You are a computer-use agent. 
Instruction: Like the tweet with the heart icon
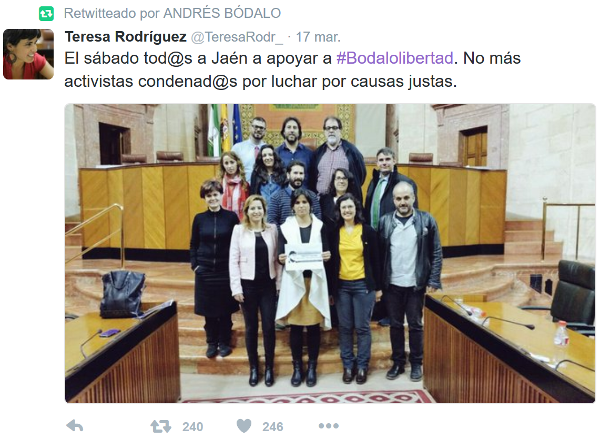pos(244,426)
